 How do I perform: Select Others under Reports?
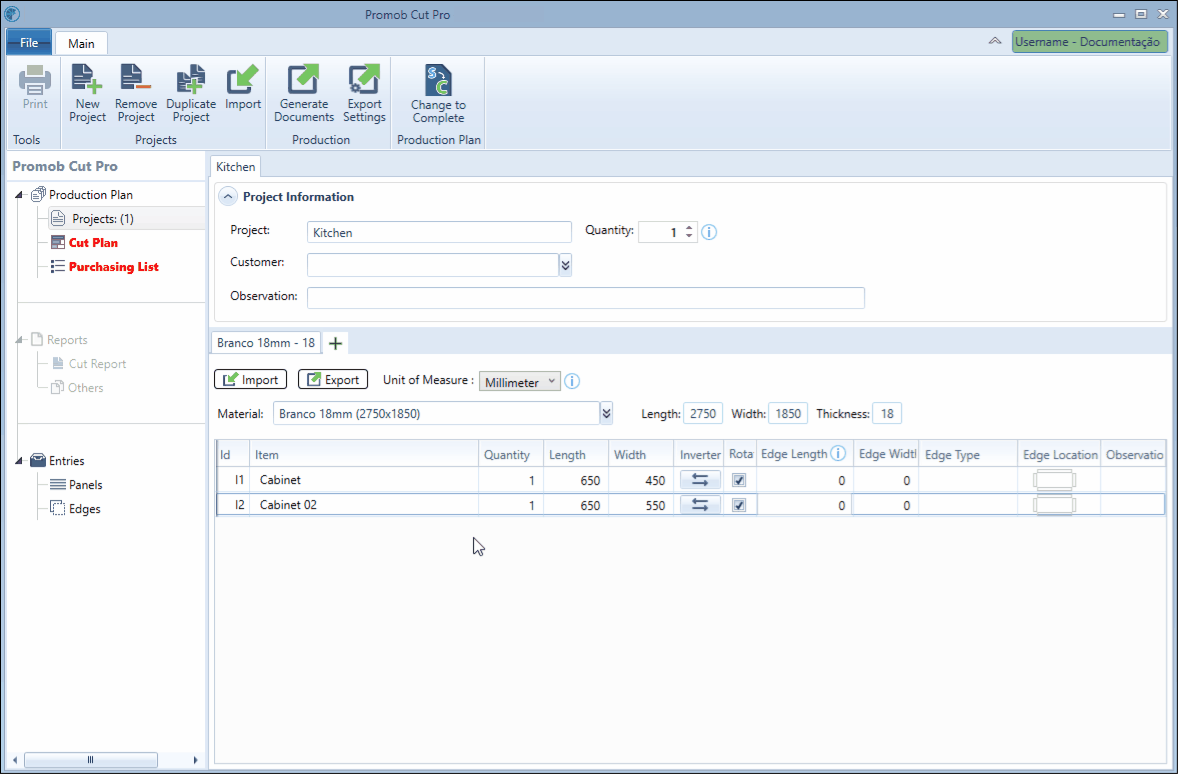(86, 388)
